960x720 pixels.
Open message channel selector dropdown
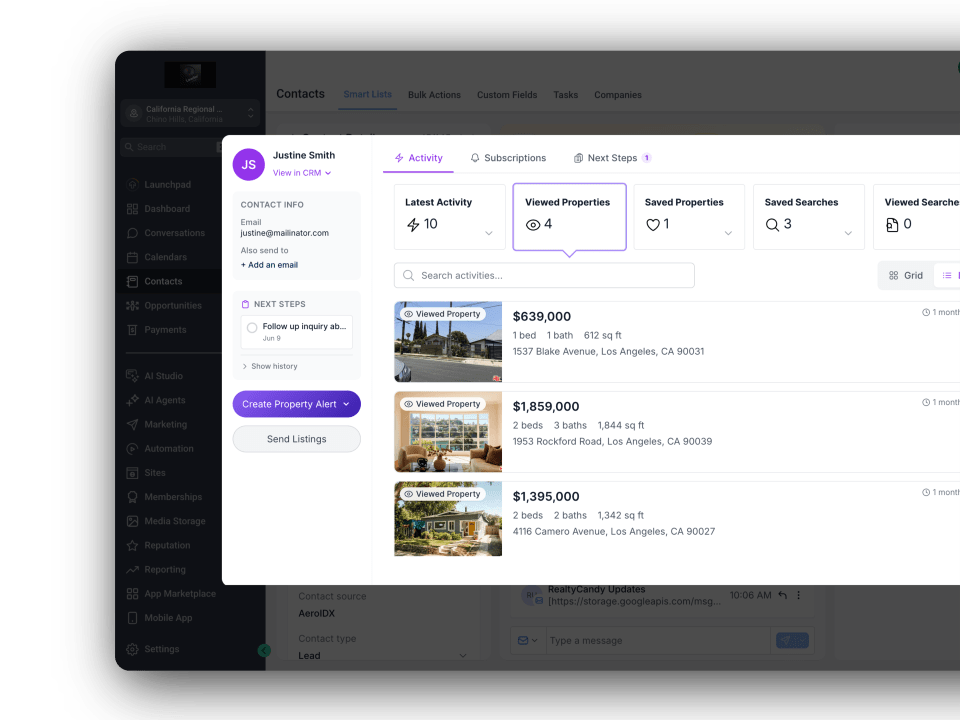click(527, 640)
